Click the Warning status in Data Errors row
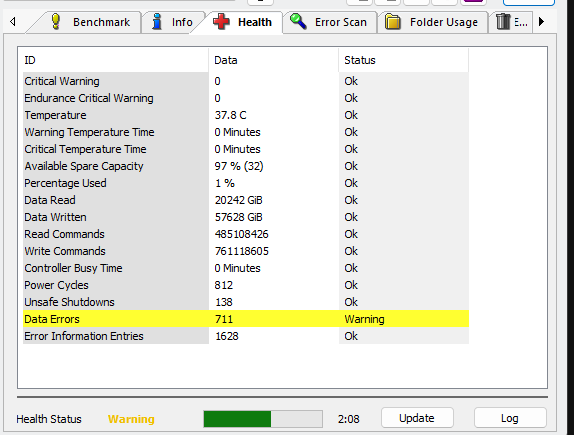574x435 pixels. pyautogui.click(x=364, y=319)
